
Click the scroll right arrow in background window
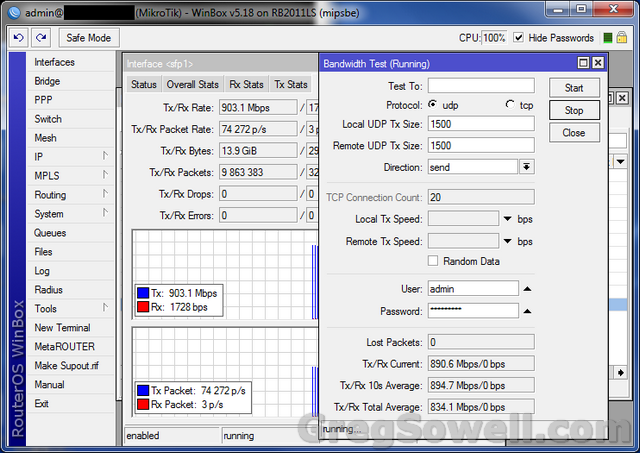620,373
